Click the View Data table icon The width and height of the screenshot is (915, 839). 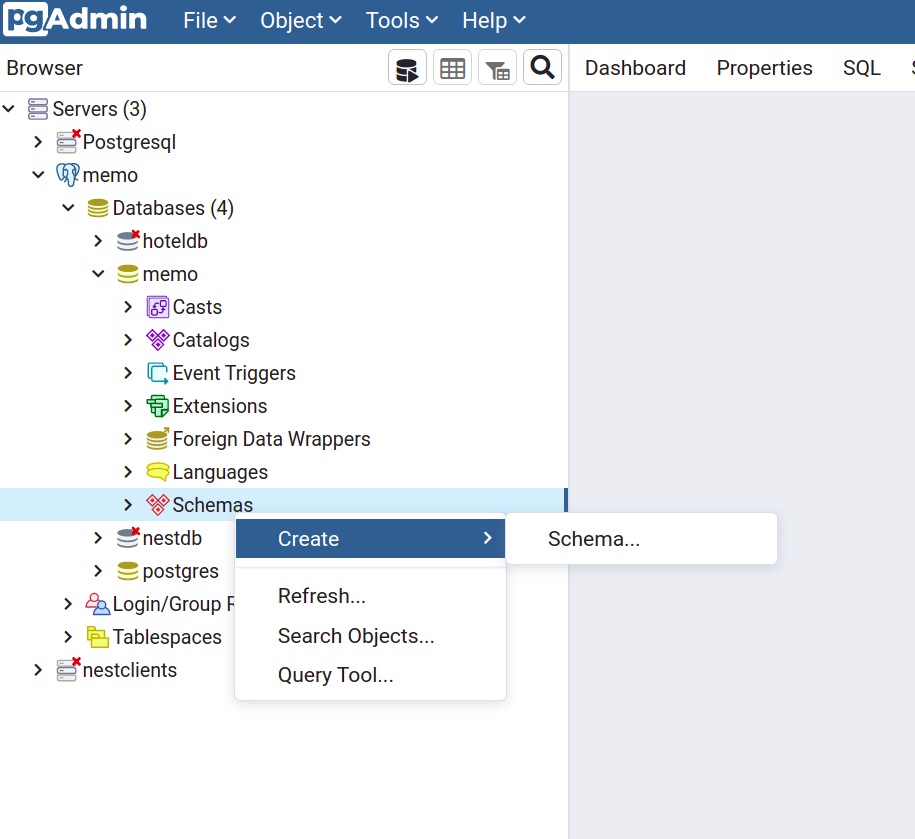coord(453,68)
